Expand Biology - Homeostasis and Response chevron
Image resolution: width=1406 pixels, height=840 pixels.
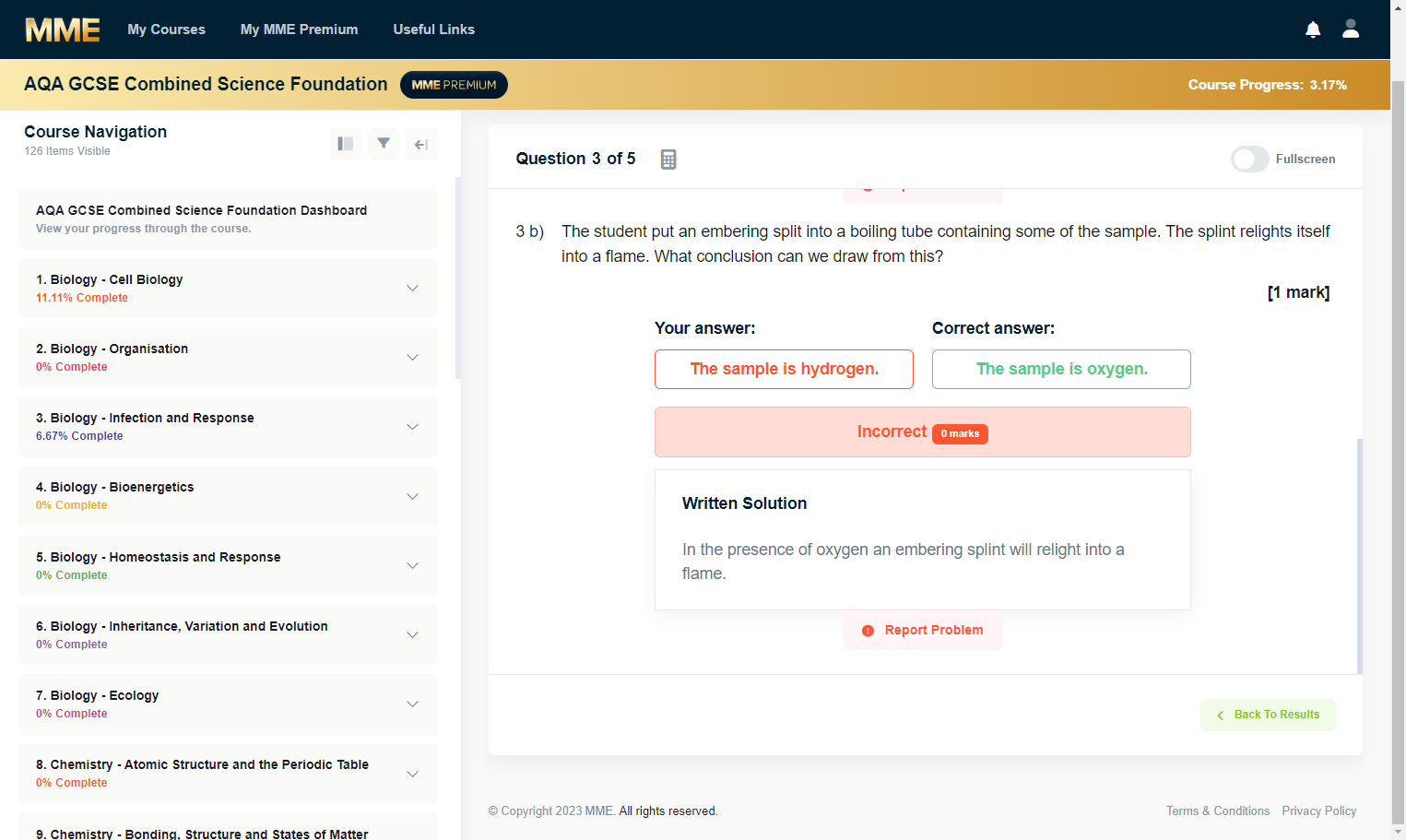tap(412, 565)
